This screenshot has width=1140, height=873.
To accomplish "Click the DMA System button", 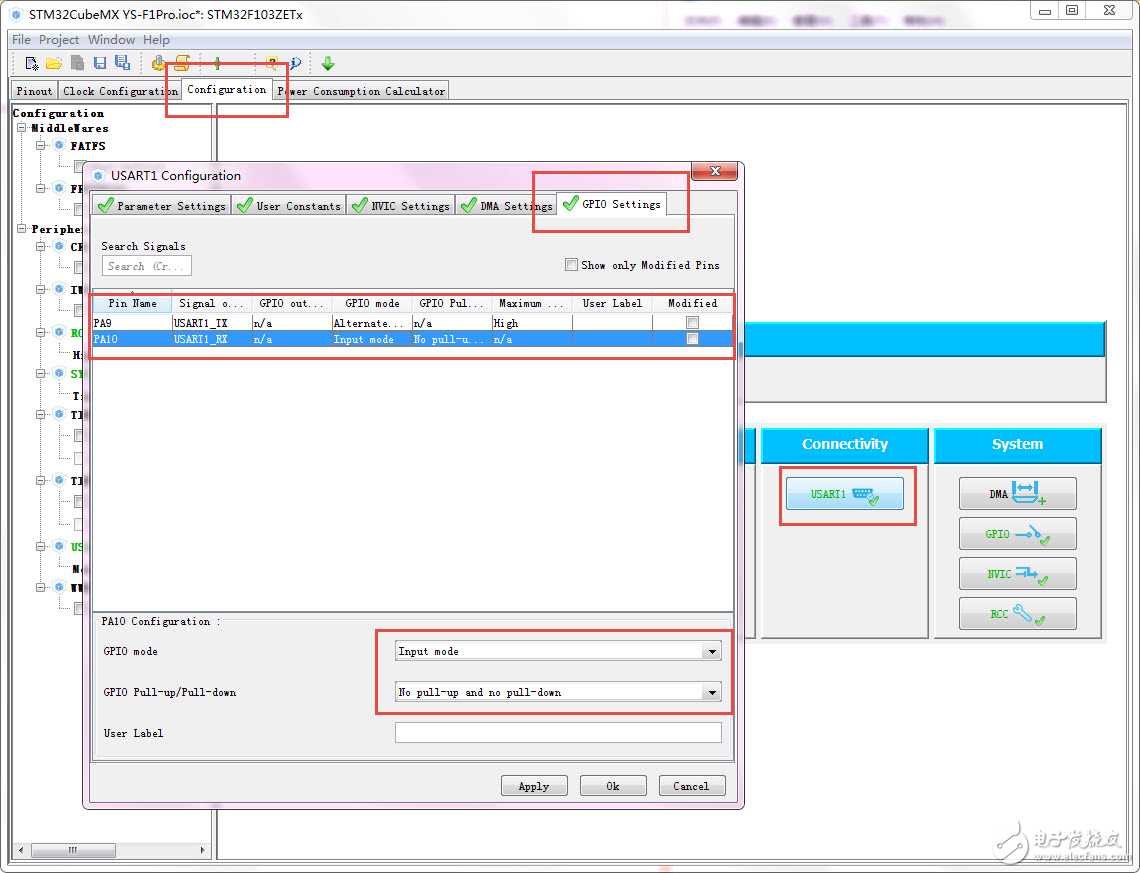I will 1017,494.
